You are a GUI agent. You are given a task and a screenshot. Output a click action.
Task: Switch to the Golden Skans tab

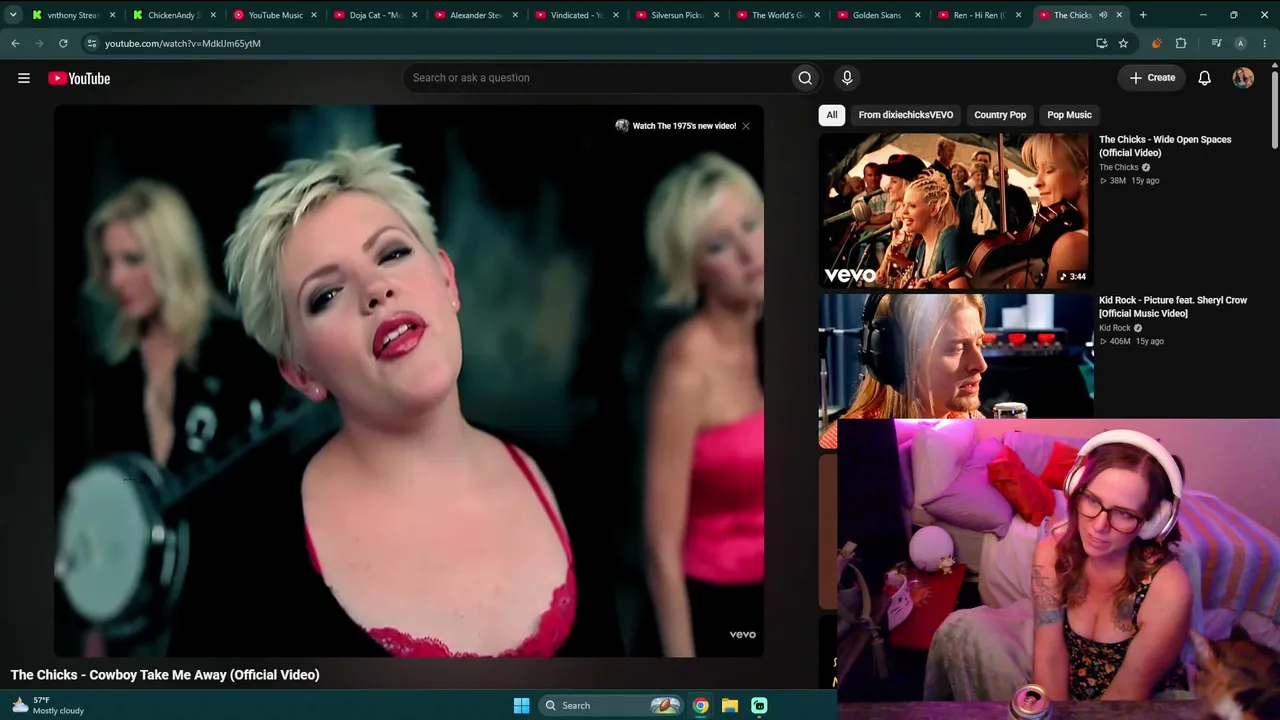[x=880, y=15]
